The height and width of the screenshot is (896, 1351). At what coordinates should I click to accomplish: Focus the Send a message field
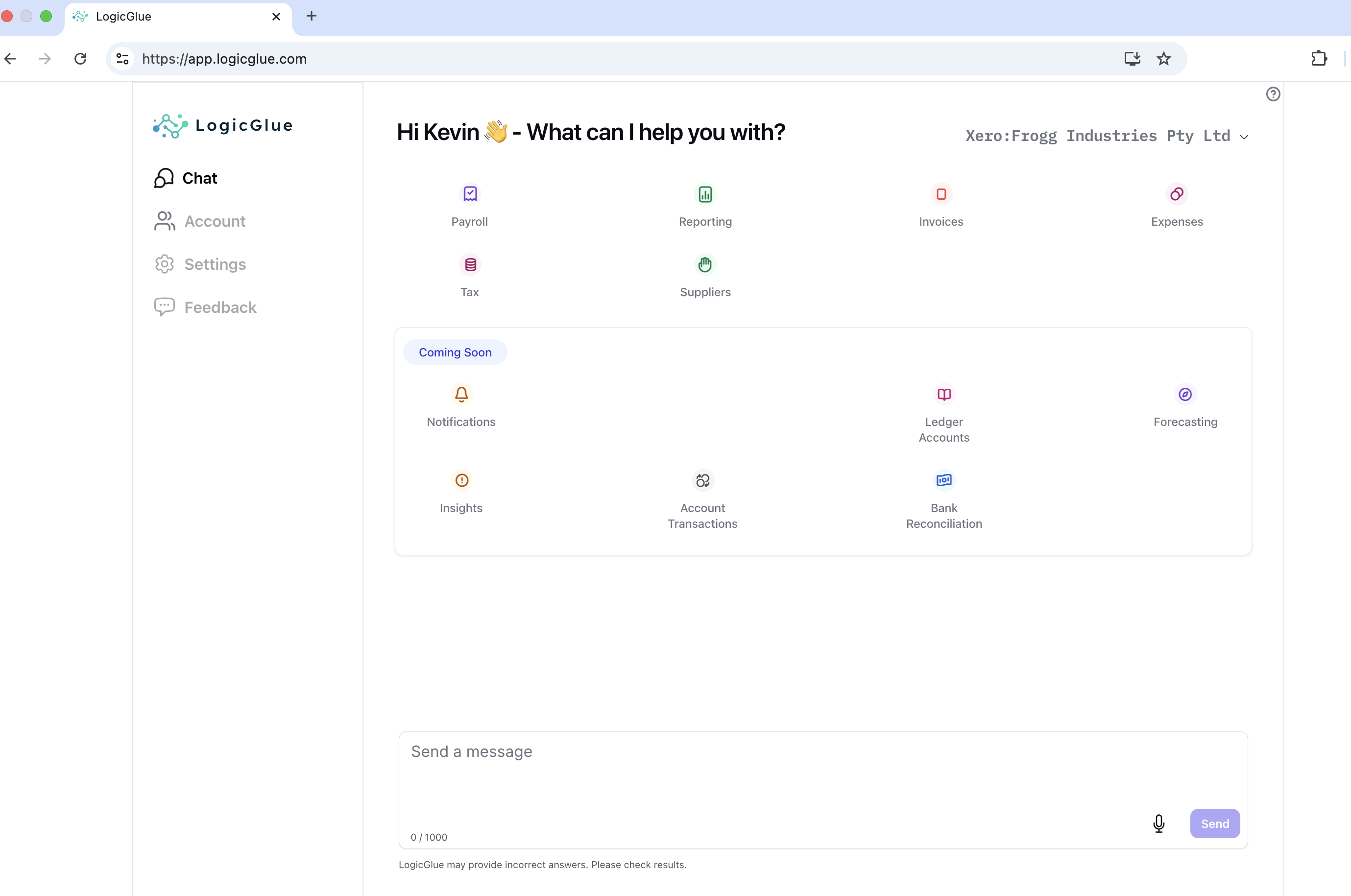point(823,790)
